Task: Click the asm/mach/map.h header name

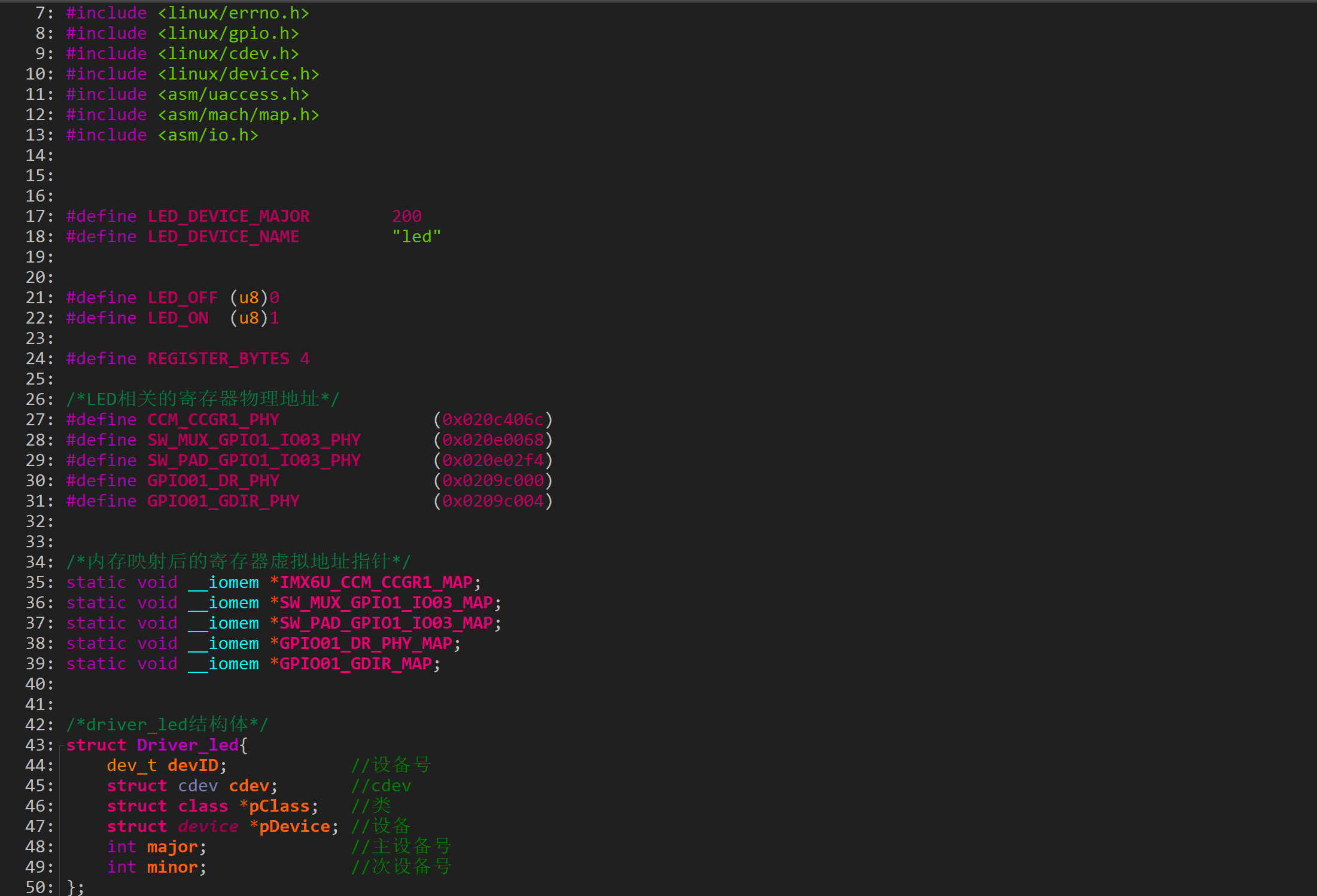Action: (x=238, y=115)
